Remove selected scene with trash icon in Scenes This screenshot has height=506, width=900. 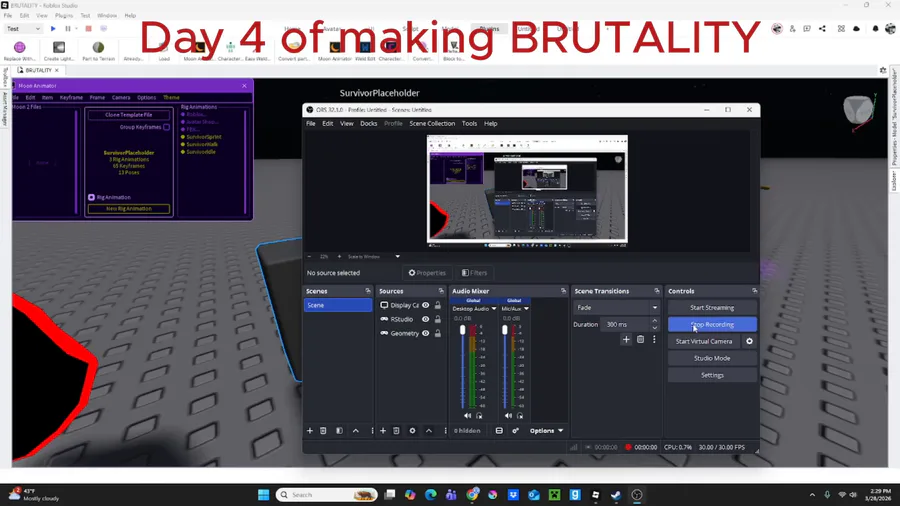coord(323,431)
